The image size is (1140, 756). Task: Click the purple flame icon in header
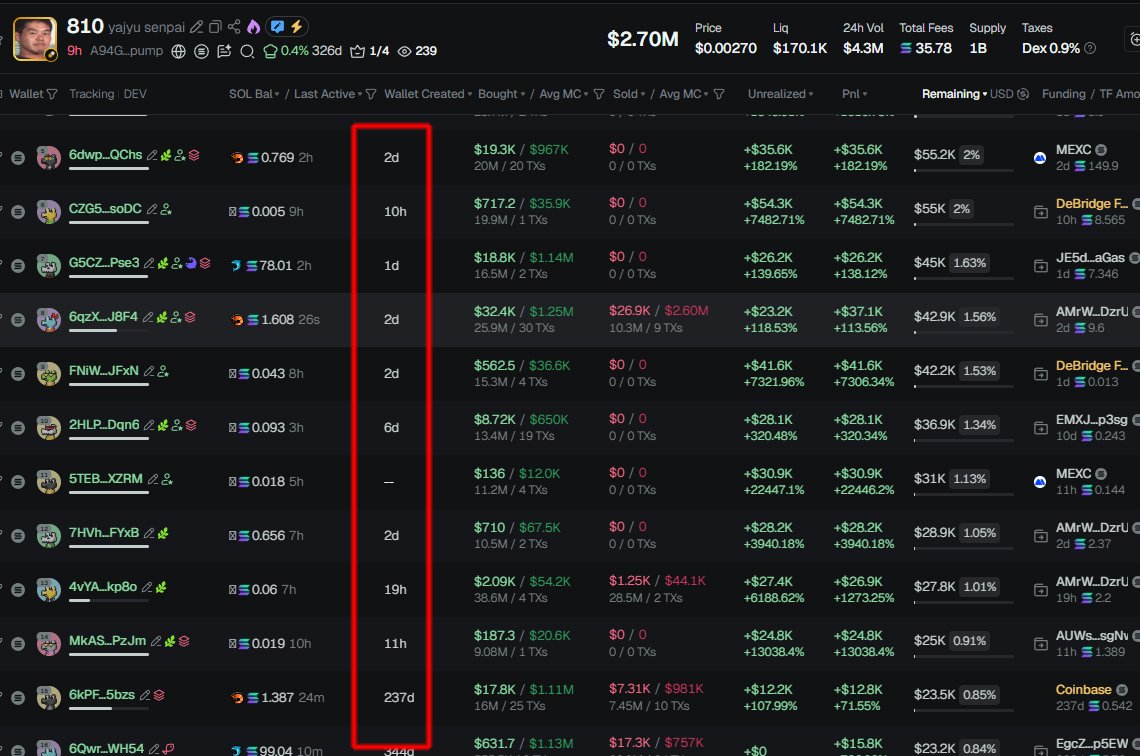coord(254,27)
